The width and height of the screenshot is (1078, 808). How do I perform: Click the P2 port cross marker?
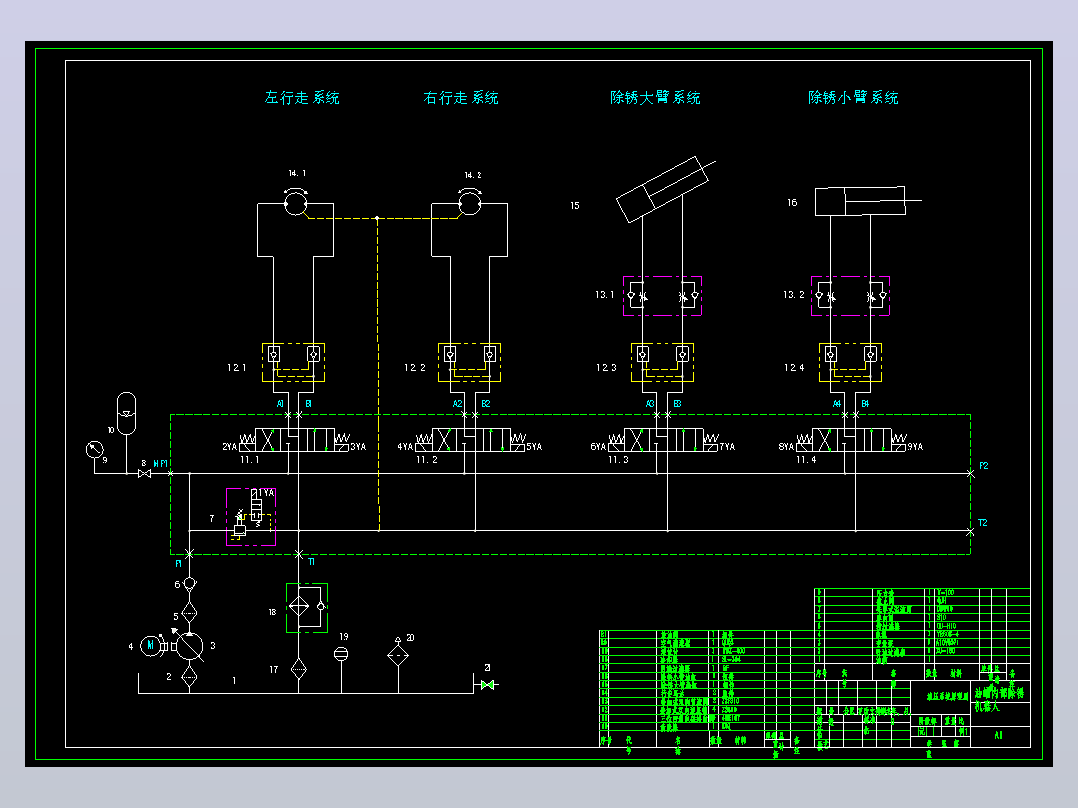[970, 474]
